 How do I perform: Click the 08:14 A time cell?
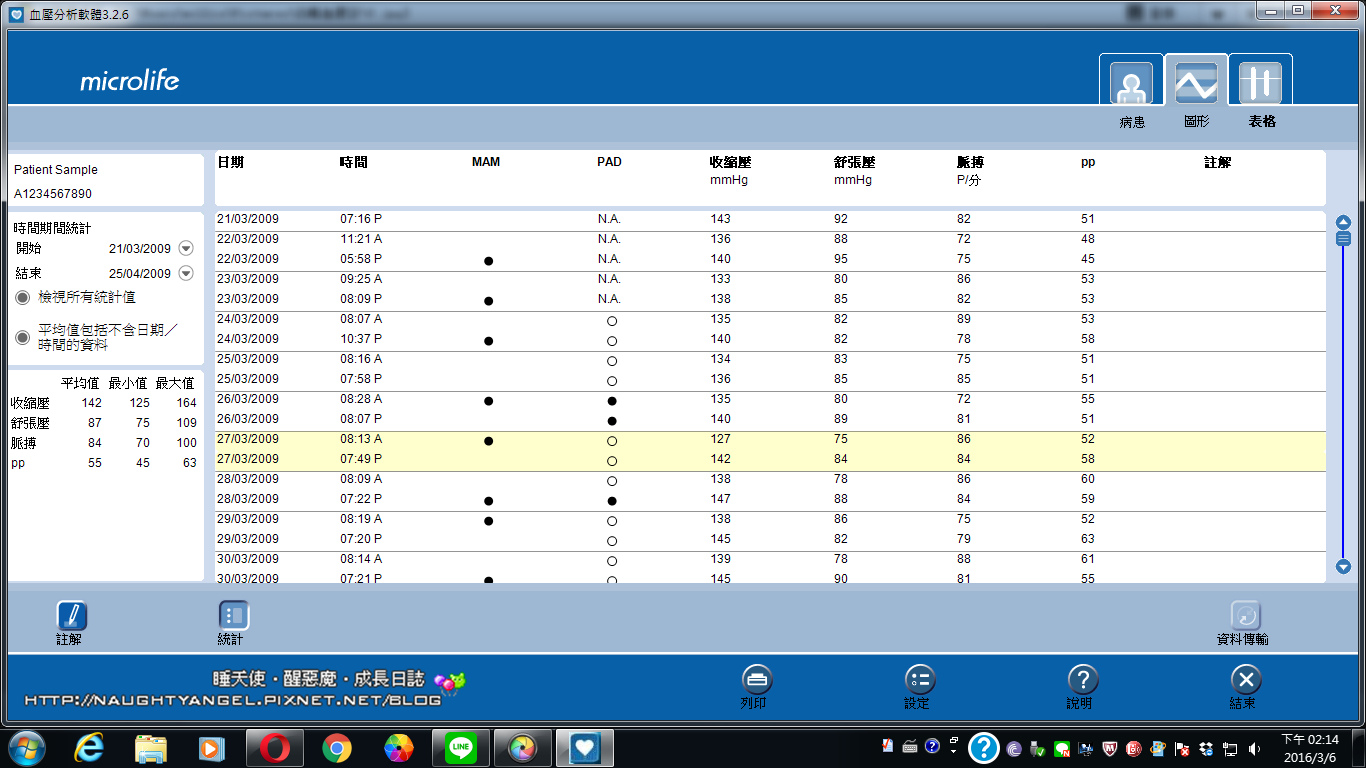click(361, 559)
